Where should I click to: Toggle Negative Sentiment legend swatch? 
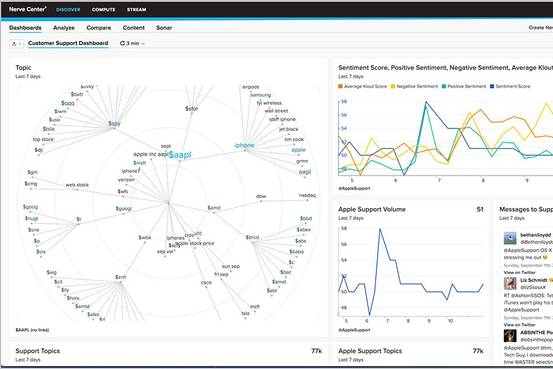pos(393,86)
